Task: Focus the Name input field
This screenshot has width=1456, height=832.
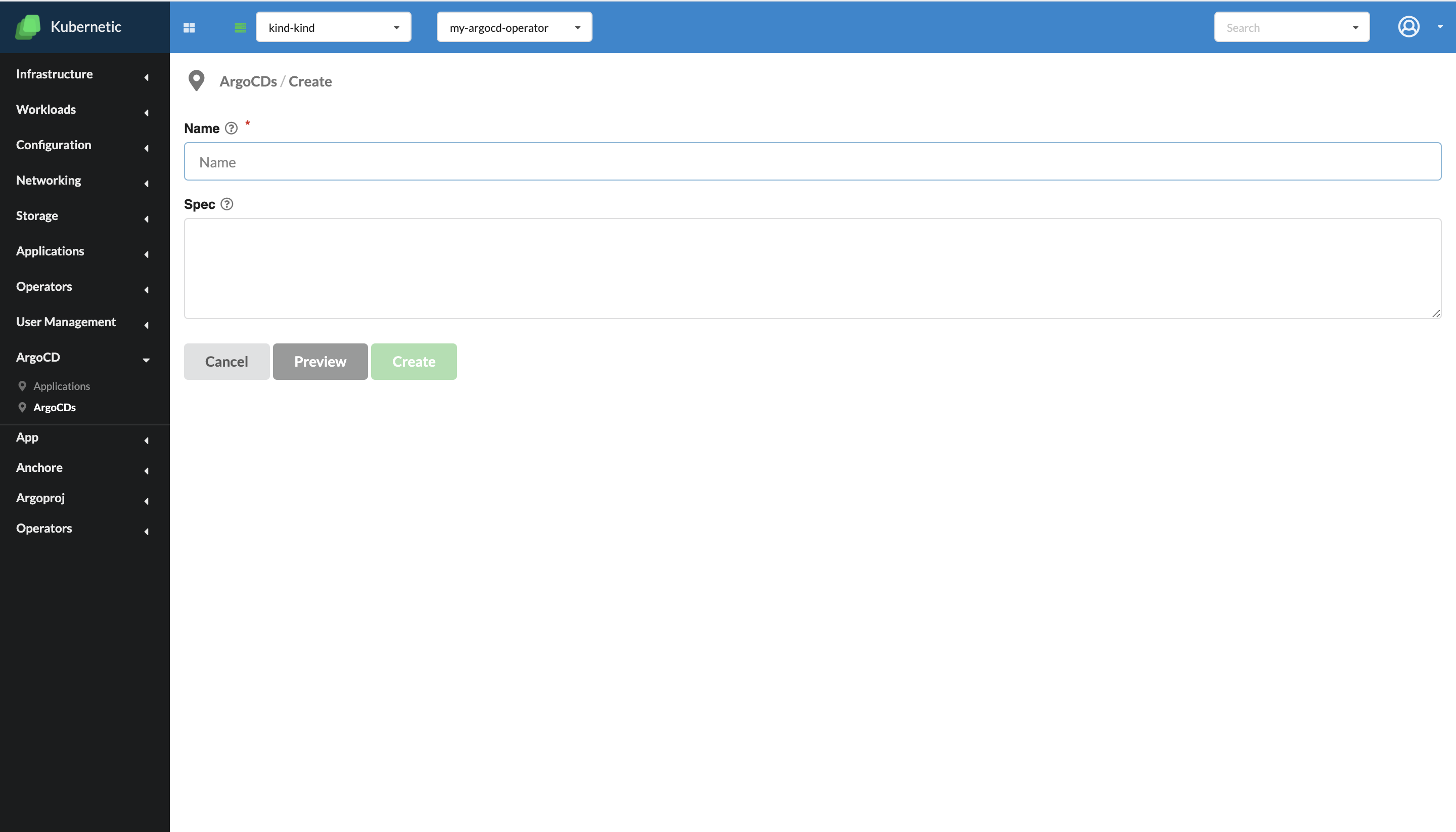Action: pos(812,162)
